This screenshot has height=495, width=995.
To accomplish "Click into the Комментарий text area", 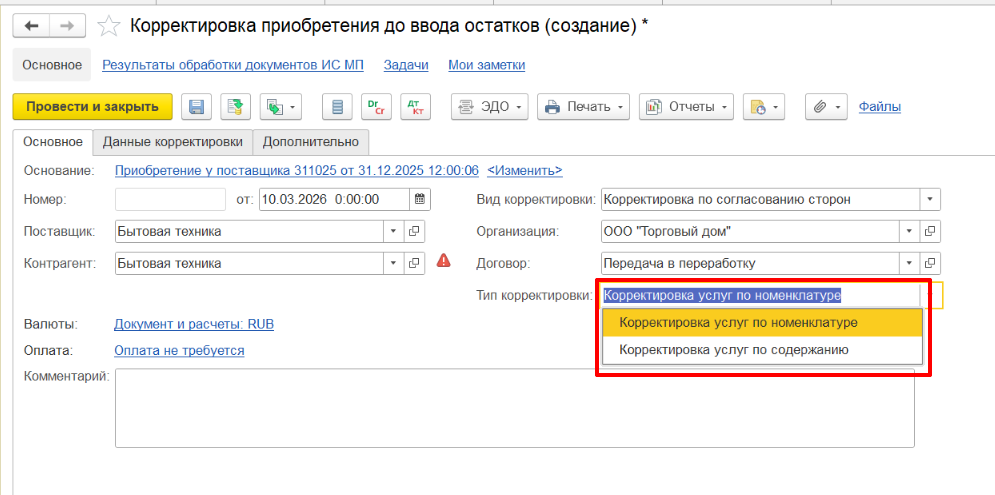I will pos(514,408).
